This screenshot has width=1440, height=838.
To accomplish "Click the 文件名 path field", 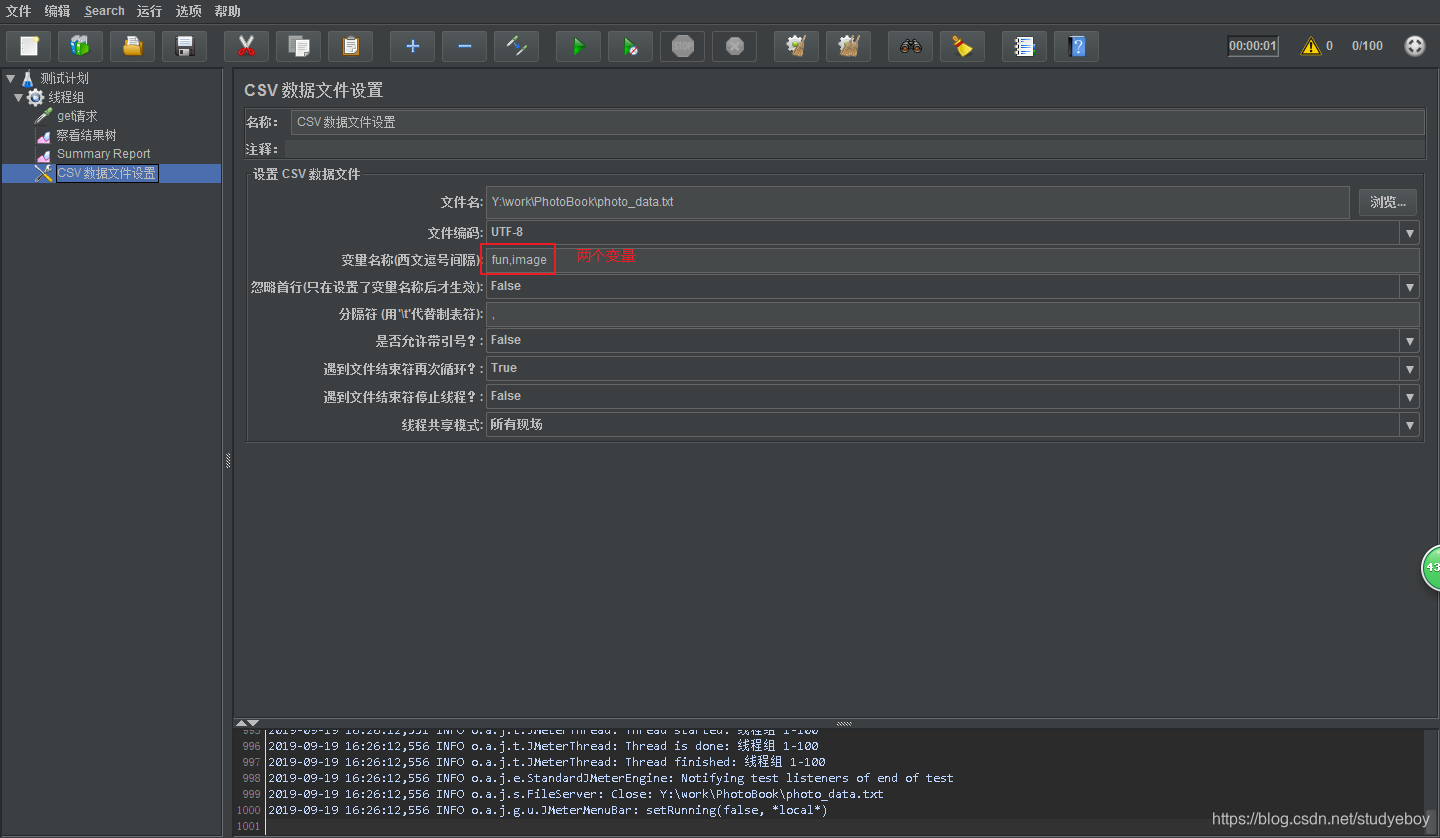I will point(918,202).
